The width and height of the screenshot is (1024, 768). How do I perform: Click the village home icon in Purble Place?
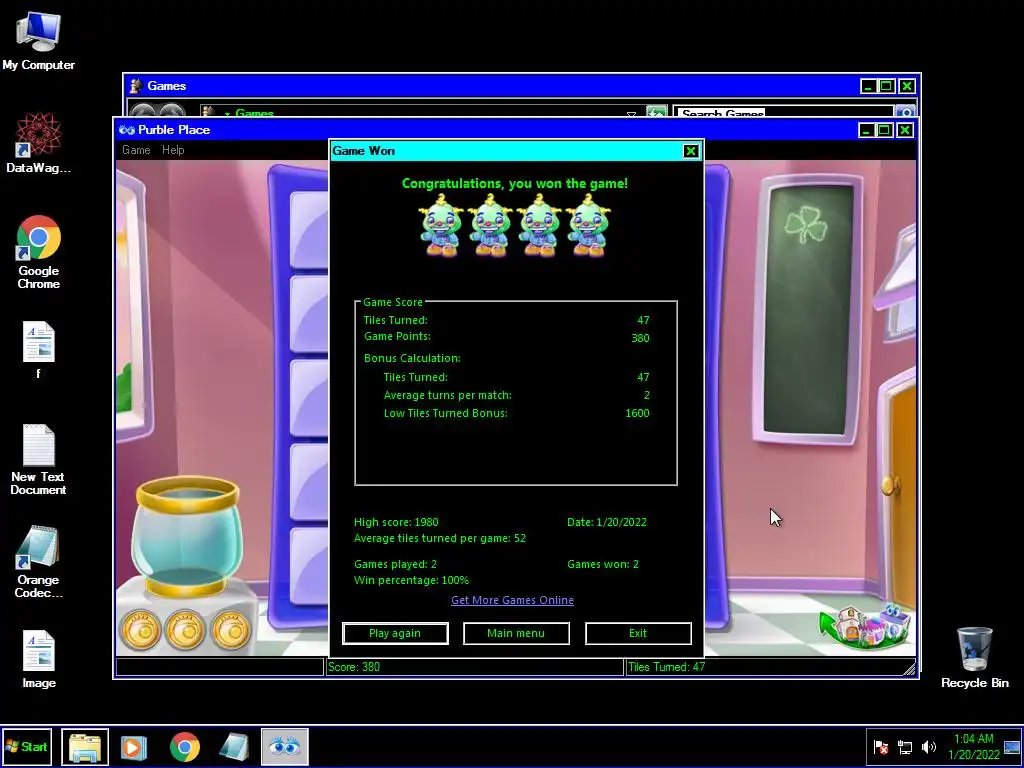point(864,627)
